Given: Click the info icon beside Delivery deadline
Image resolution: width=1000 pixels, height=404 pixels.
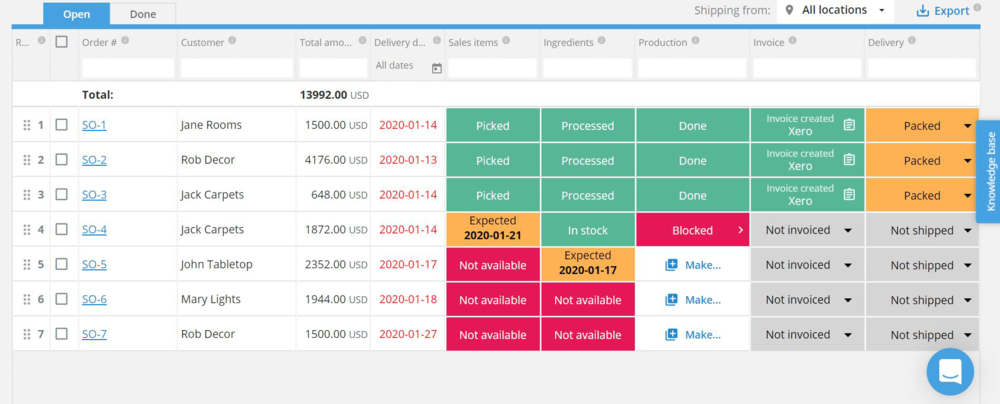Looking at the screenshot, I should [x=437, y=40].
